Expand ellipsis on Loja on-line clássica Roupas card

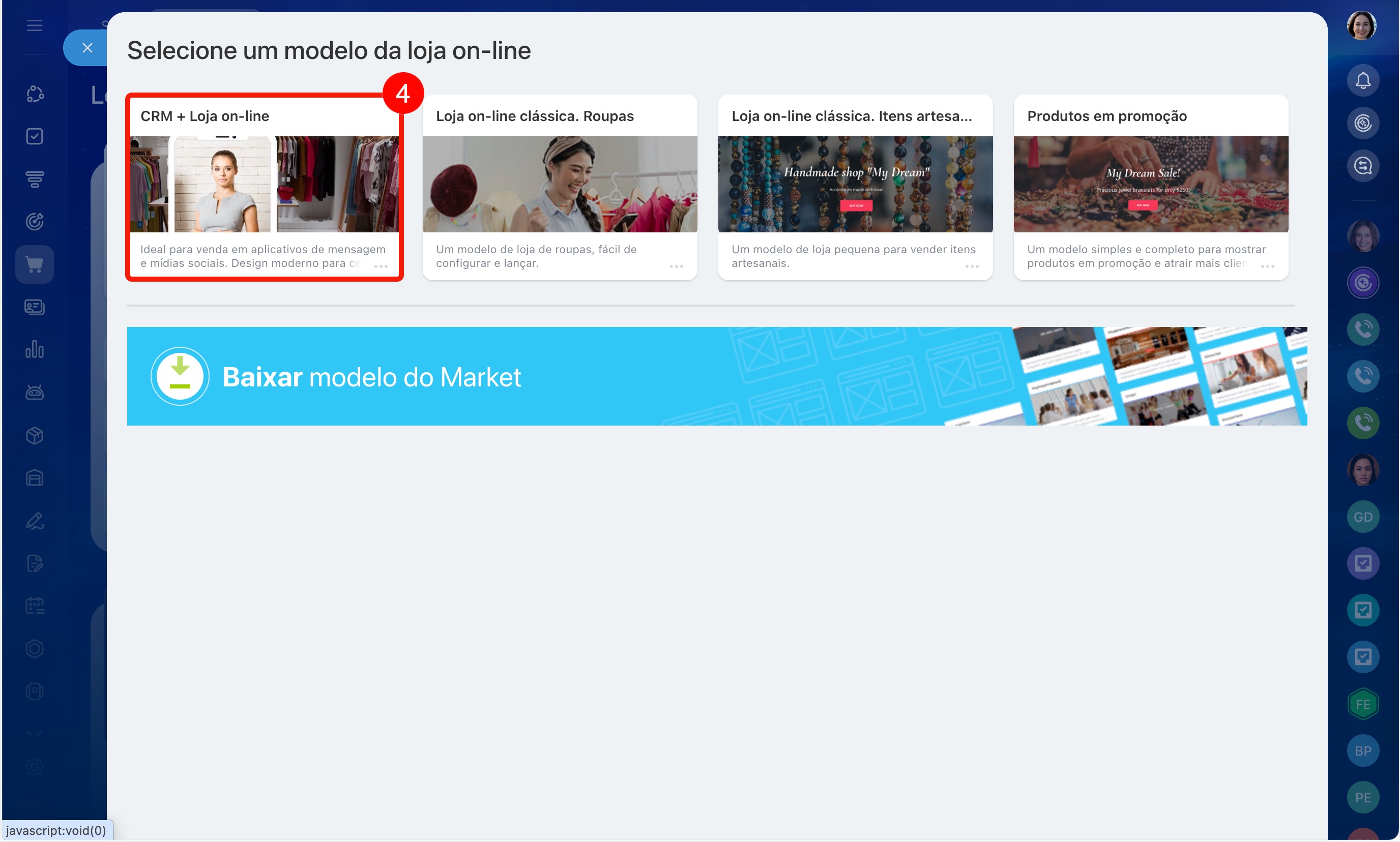click(x=676, y=266)
